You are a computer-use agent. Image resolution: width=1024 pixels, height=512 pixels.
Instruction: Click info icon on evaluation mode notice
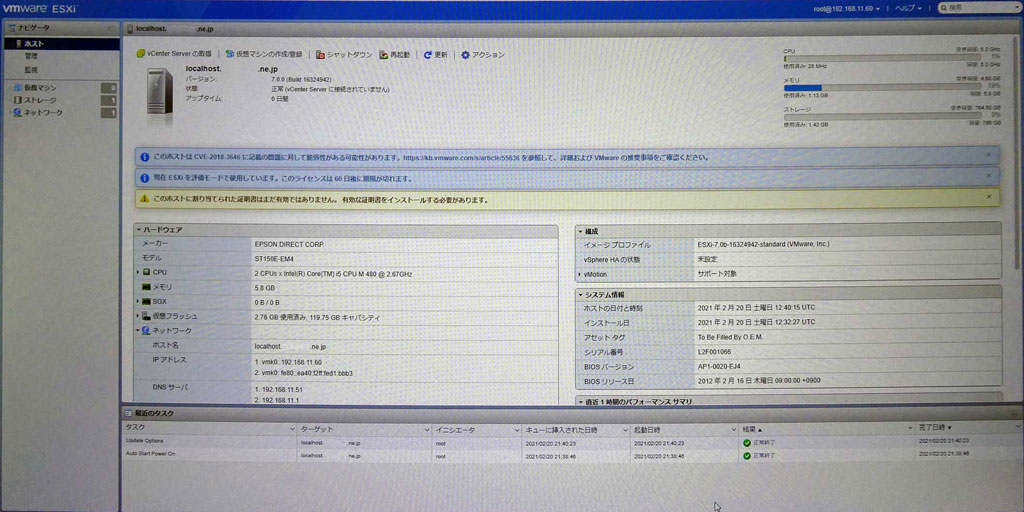click(x=144, y=178)
